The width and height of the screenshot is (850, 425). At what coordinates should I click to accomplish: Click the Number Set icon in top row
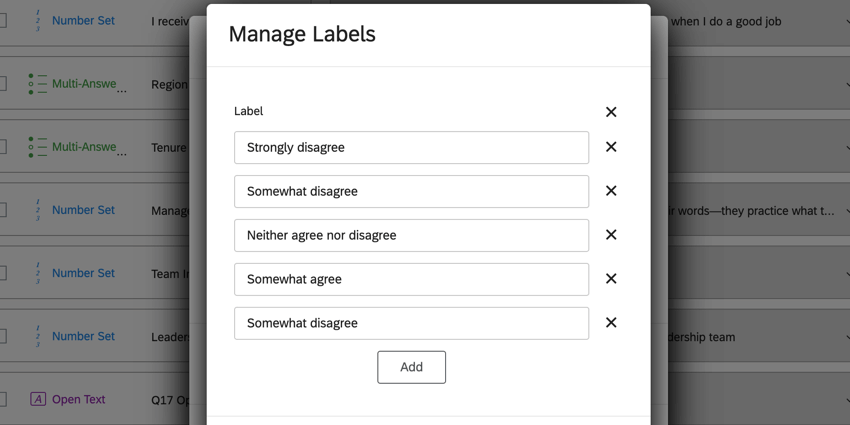(x=37, y=21)
